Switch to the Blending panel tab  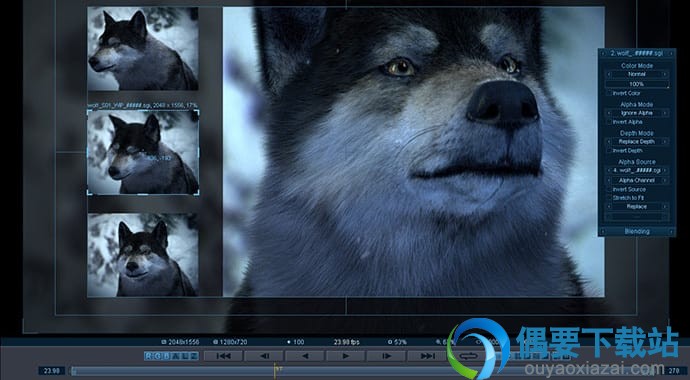pos(637,231)
